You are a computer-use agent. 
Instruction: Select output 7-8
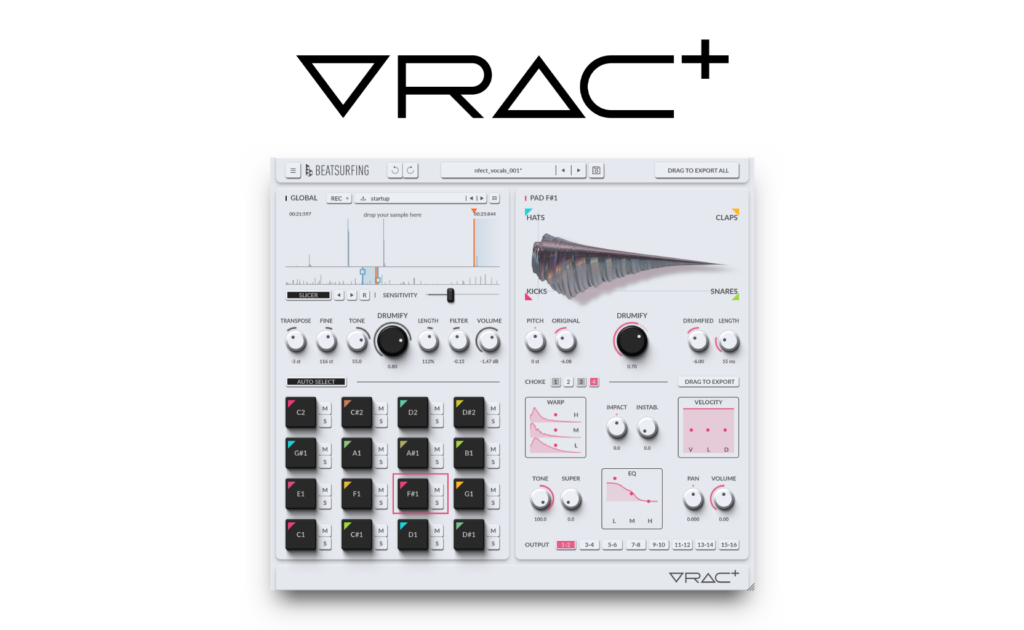point(635,545)
